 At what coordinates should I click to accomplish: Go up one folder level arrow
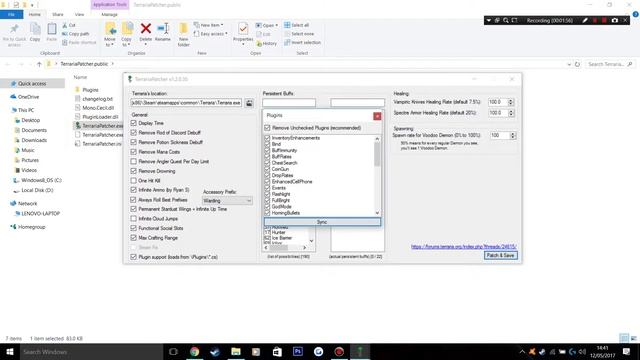[x=39, y=64]
